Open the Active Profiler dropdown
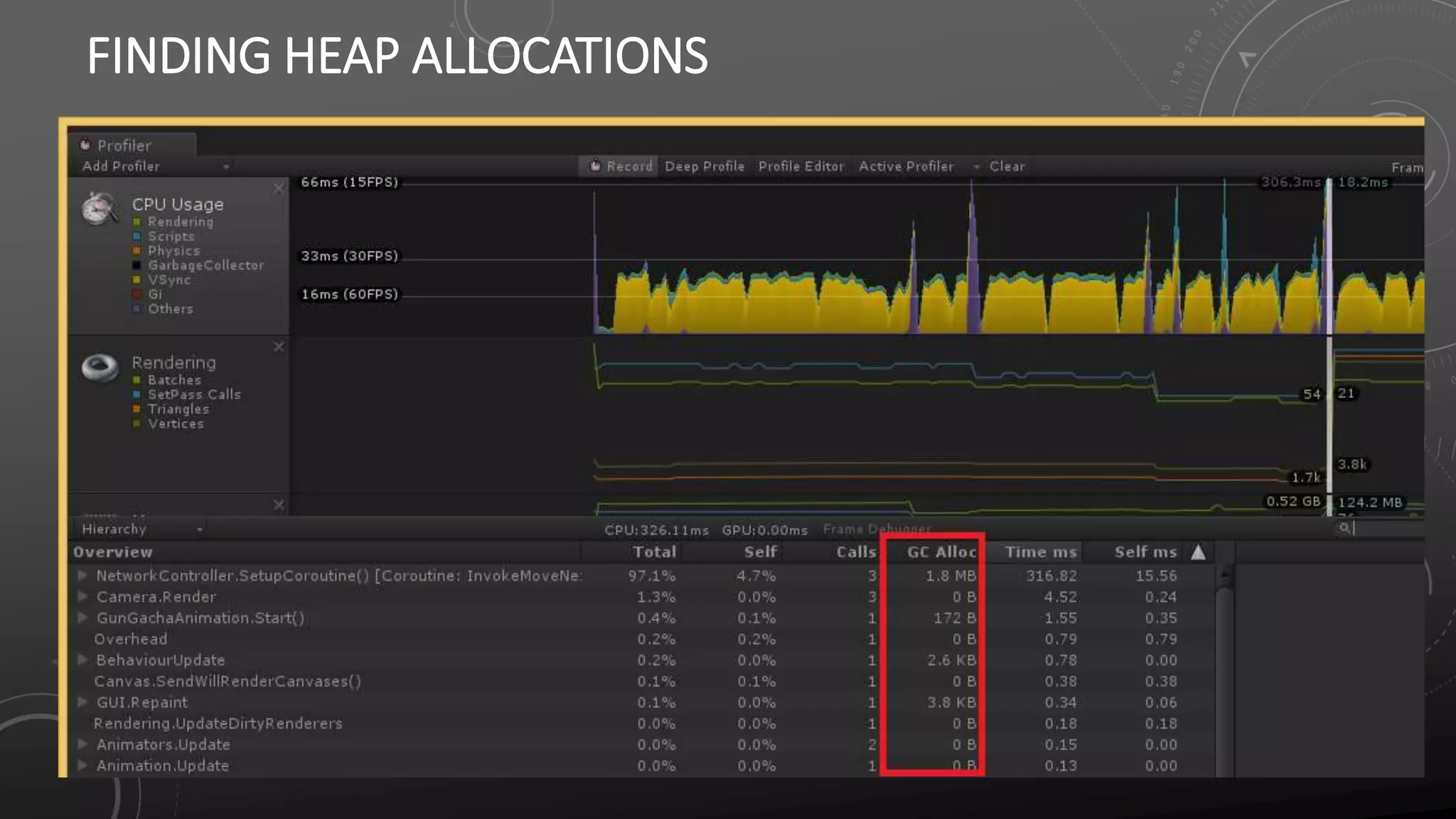 pos(919,166)
